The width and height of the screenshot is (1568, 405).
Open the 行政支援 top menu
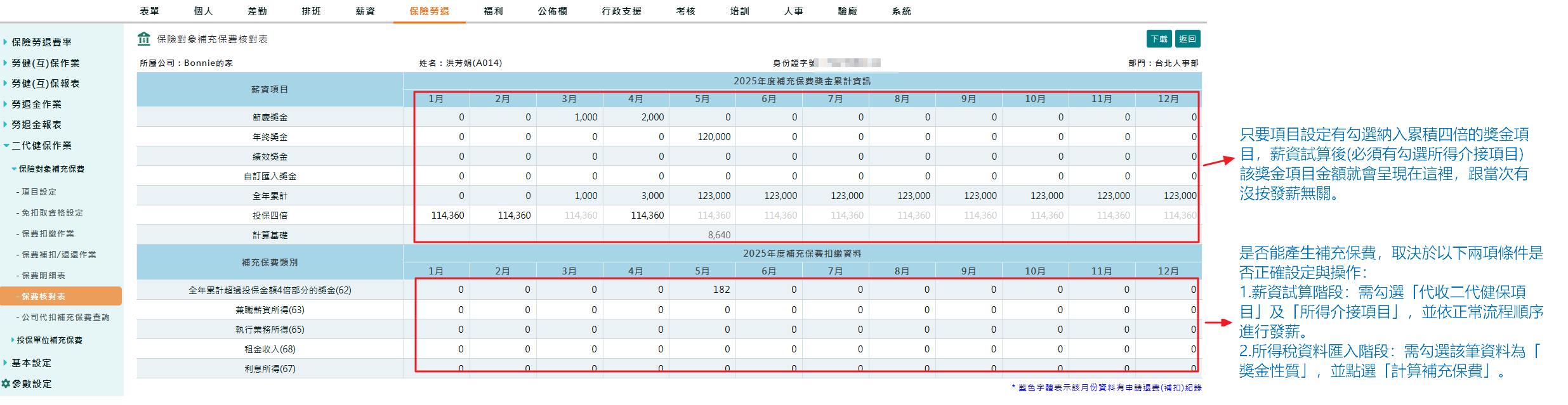622,11
